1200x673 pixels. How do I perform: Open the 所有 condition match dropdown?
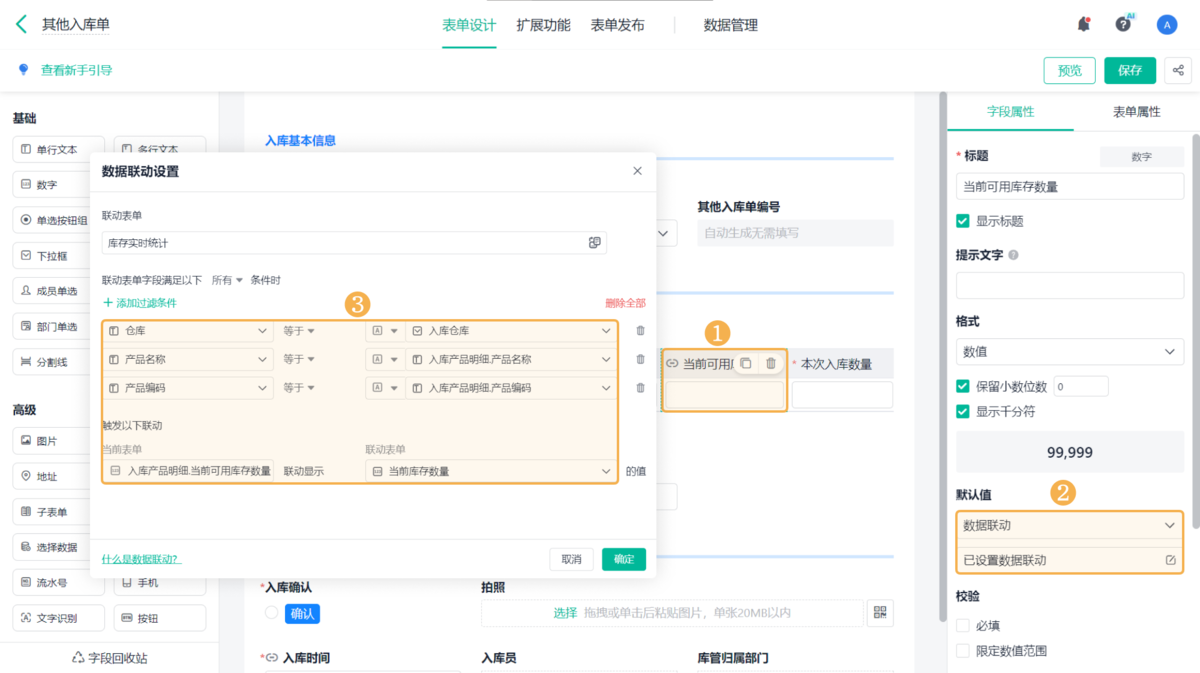coord(227,281)
